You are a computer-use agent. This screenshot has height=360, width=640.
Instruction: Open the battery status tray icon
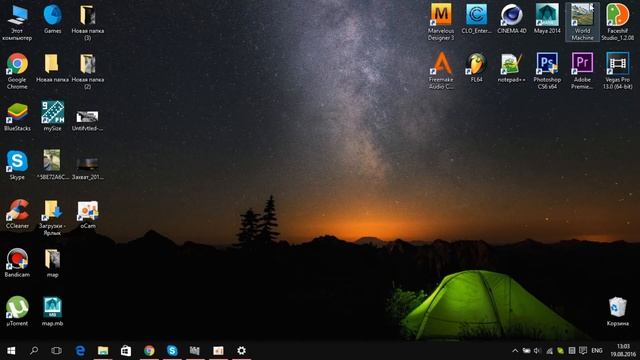click(x=527, y=351)
